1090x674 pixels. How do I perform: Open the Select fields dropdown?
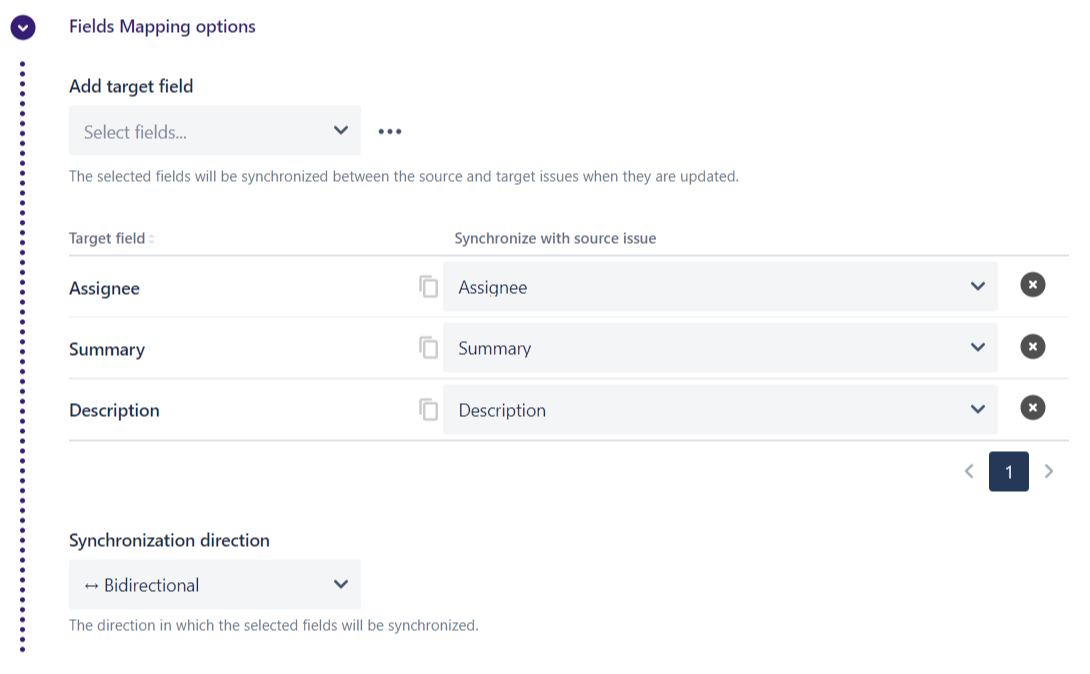(x=214, y=131)
